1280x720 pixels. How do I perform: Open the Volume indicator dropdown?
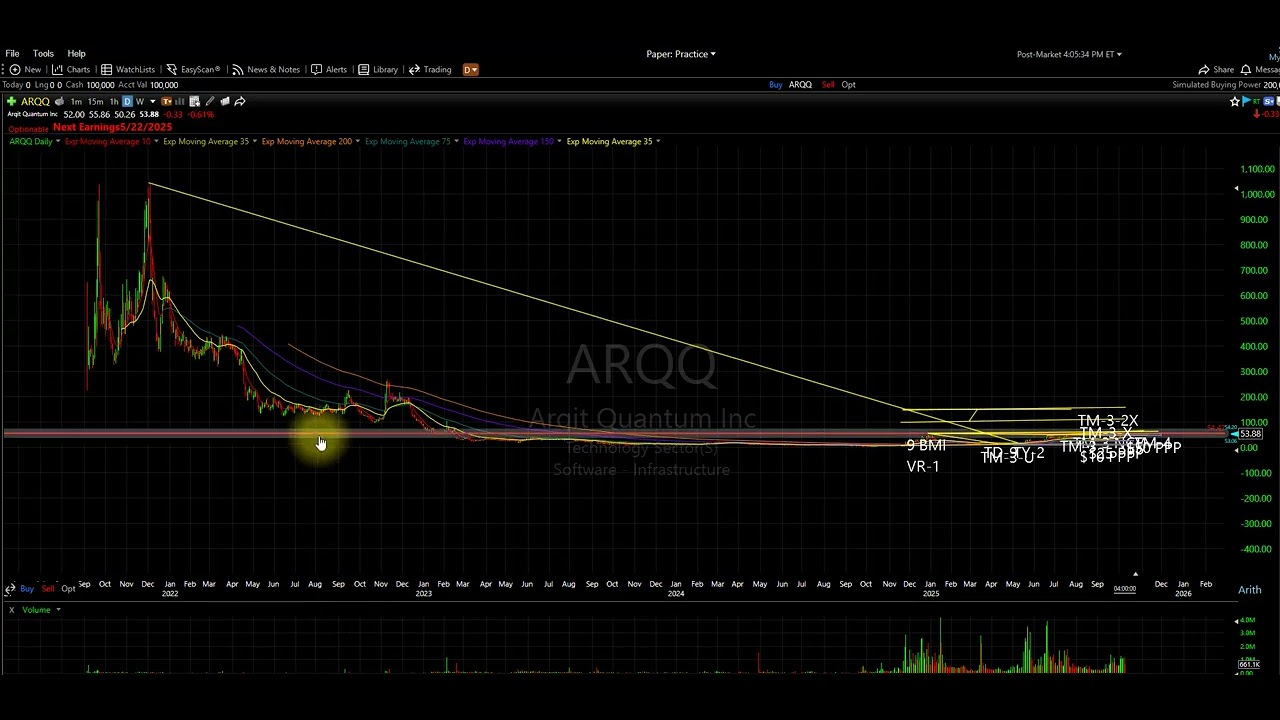tap(58, 610)
